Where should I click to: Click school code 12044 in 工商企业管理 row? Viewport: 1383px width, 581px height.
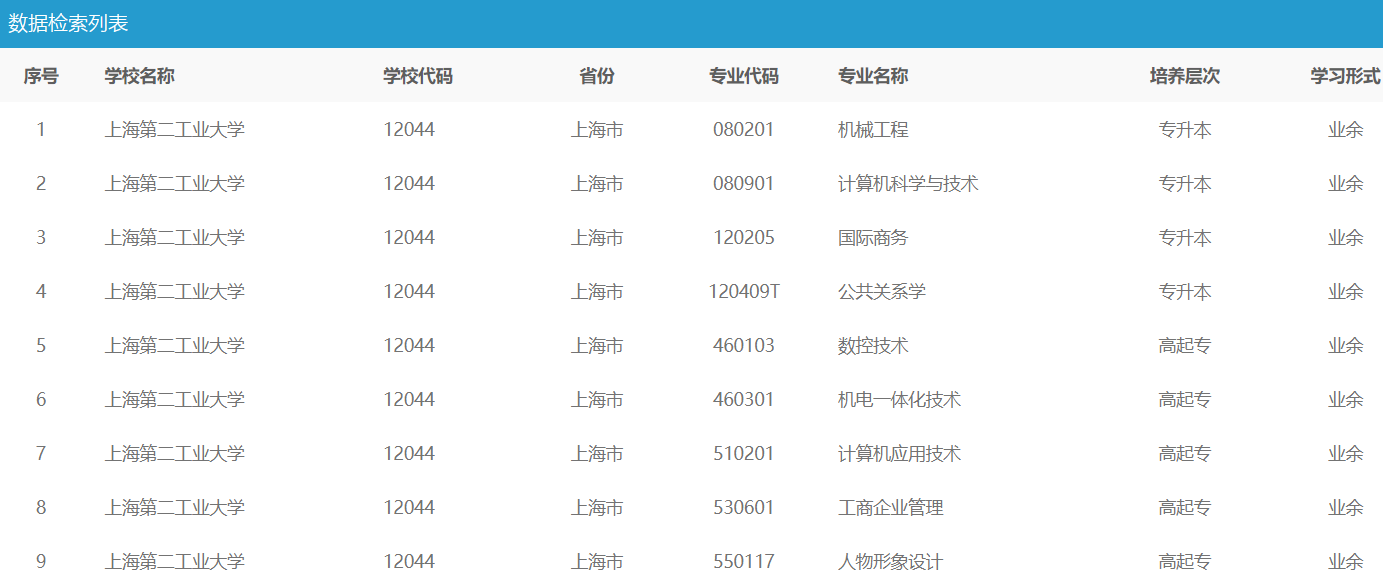click(409, 507)
